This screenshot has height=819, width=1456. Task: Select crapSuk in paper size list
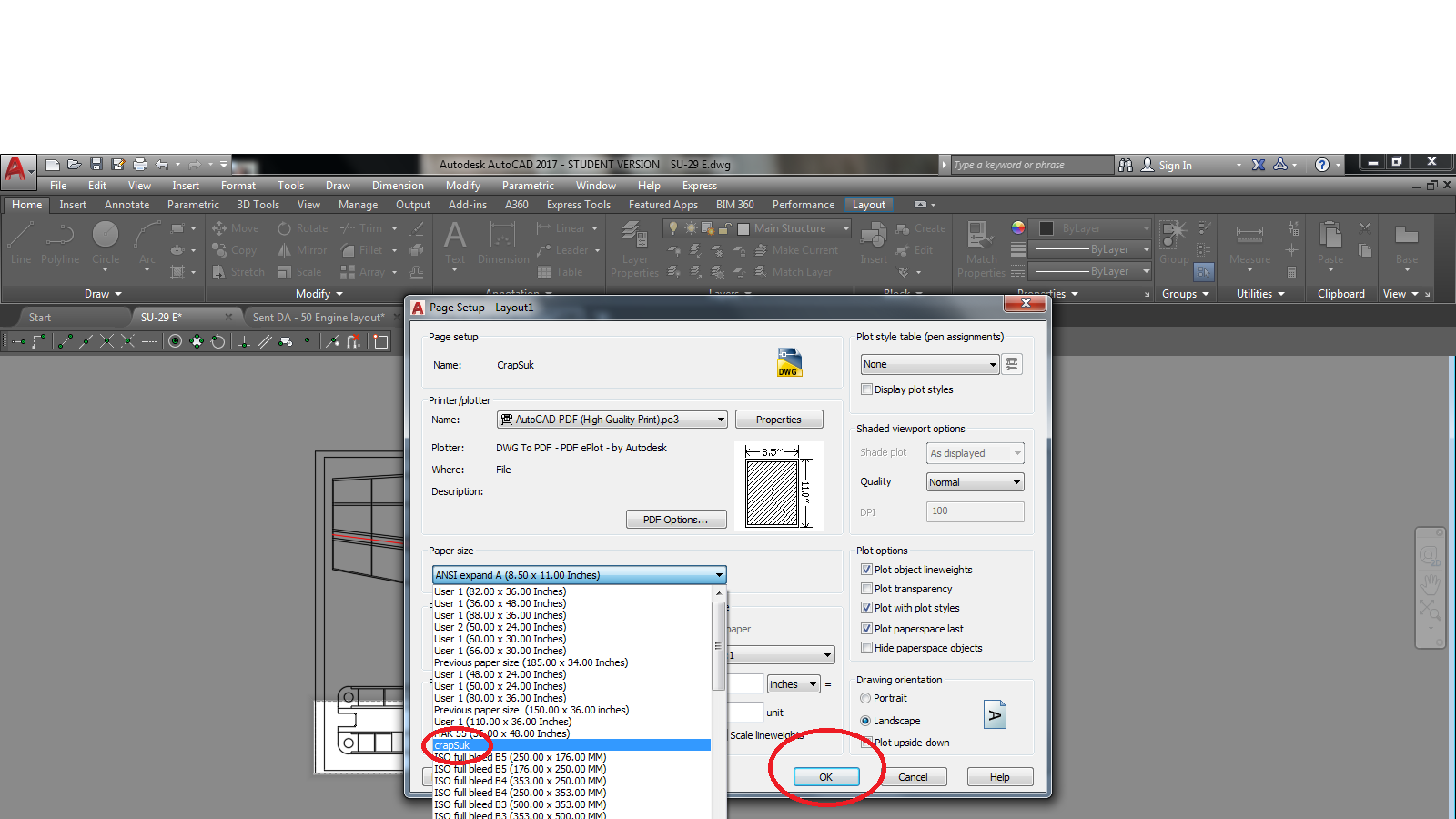(571, 745)
